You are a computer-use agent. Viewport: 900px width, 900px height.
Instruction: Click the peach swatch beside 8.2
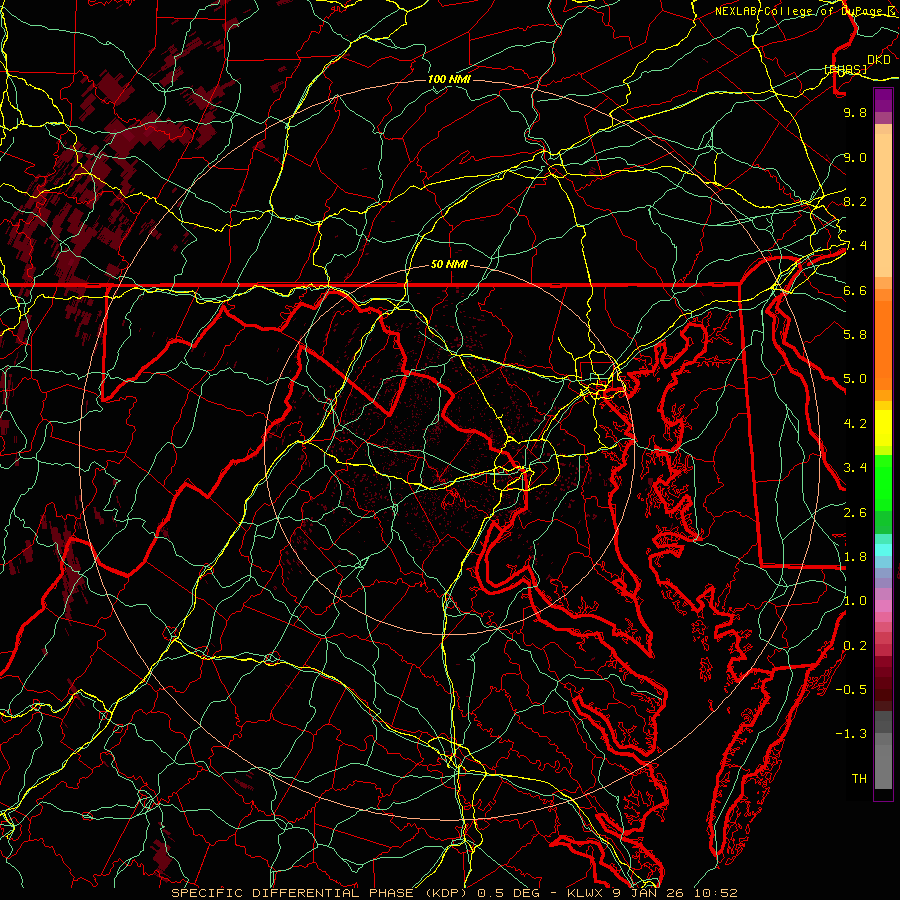(x=883, y=205)
